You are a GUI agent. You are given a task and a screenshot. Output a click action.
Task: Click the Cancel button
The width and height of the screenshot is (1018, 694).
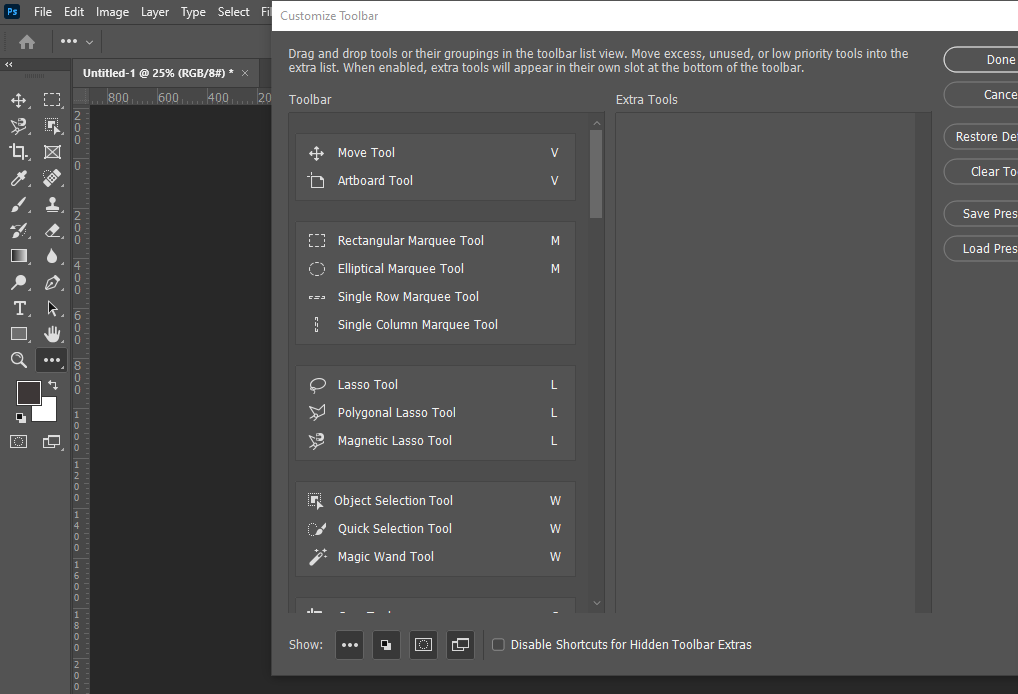(x=981, y=95)
